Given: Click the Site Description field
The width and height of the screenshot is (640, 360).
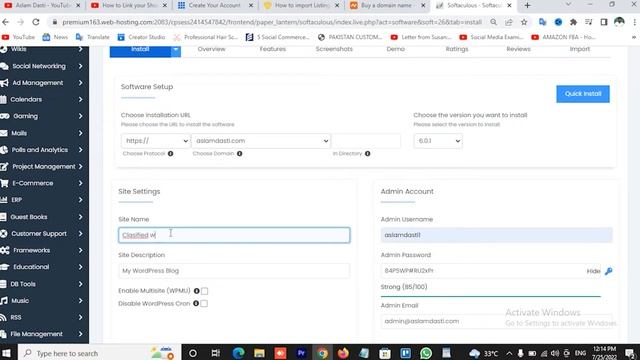Looking at the screenshot, I should point(234,271).
